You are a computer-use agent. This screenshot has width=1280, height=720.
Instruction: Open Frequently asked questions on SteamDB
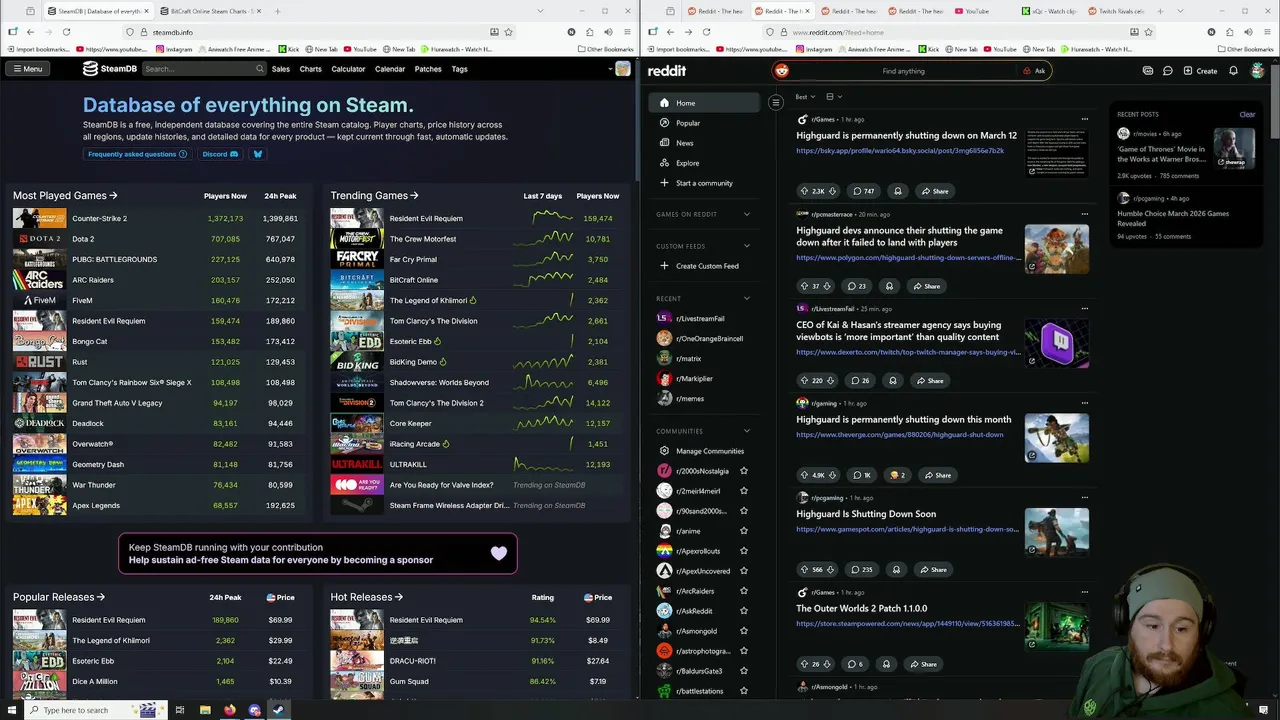click(138, 154)
